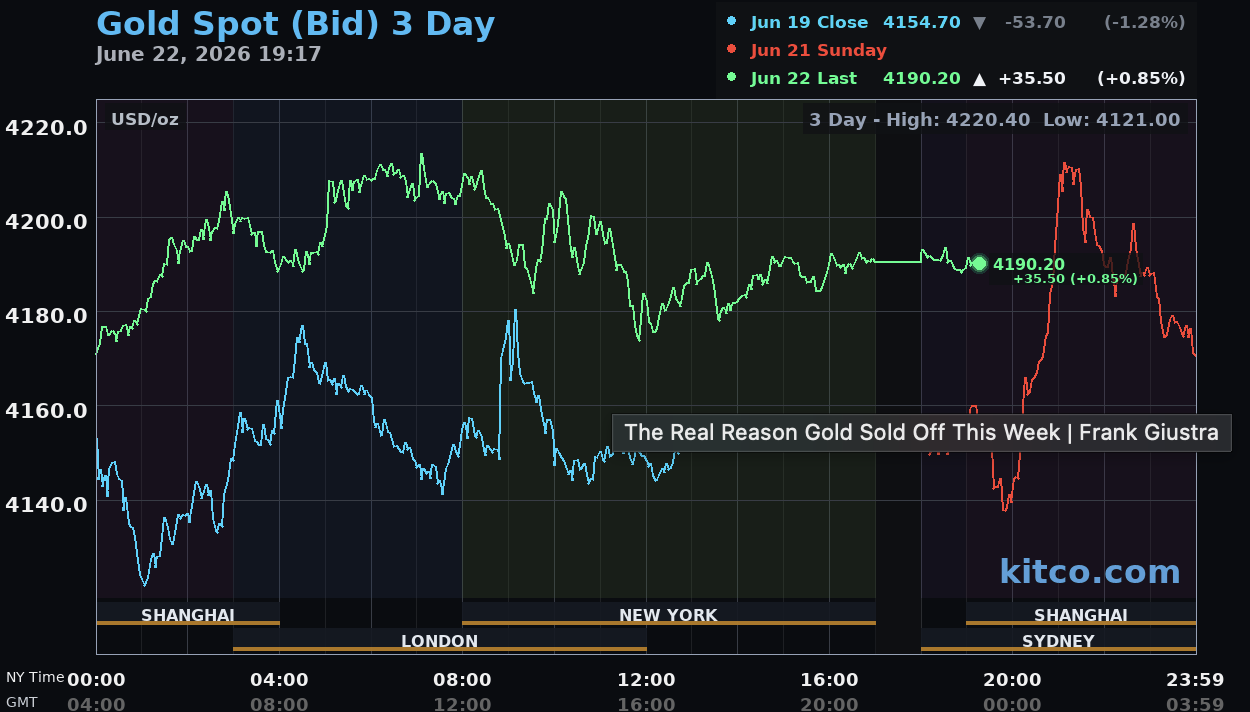Select the NEW YORK session bar

668,614
